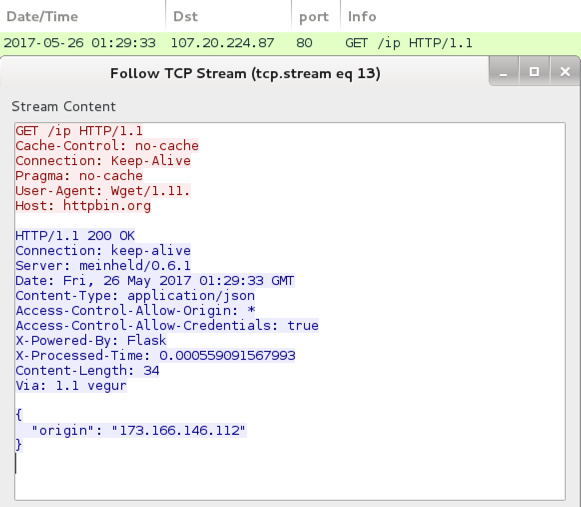
Task: Click the Server: meinheld/0.6.1 line
Action: pyautogui.click(x=103, y=265)
